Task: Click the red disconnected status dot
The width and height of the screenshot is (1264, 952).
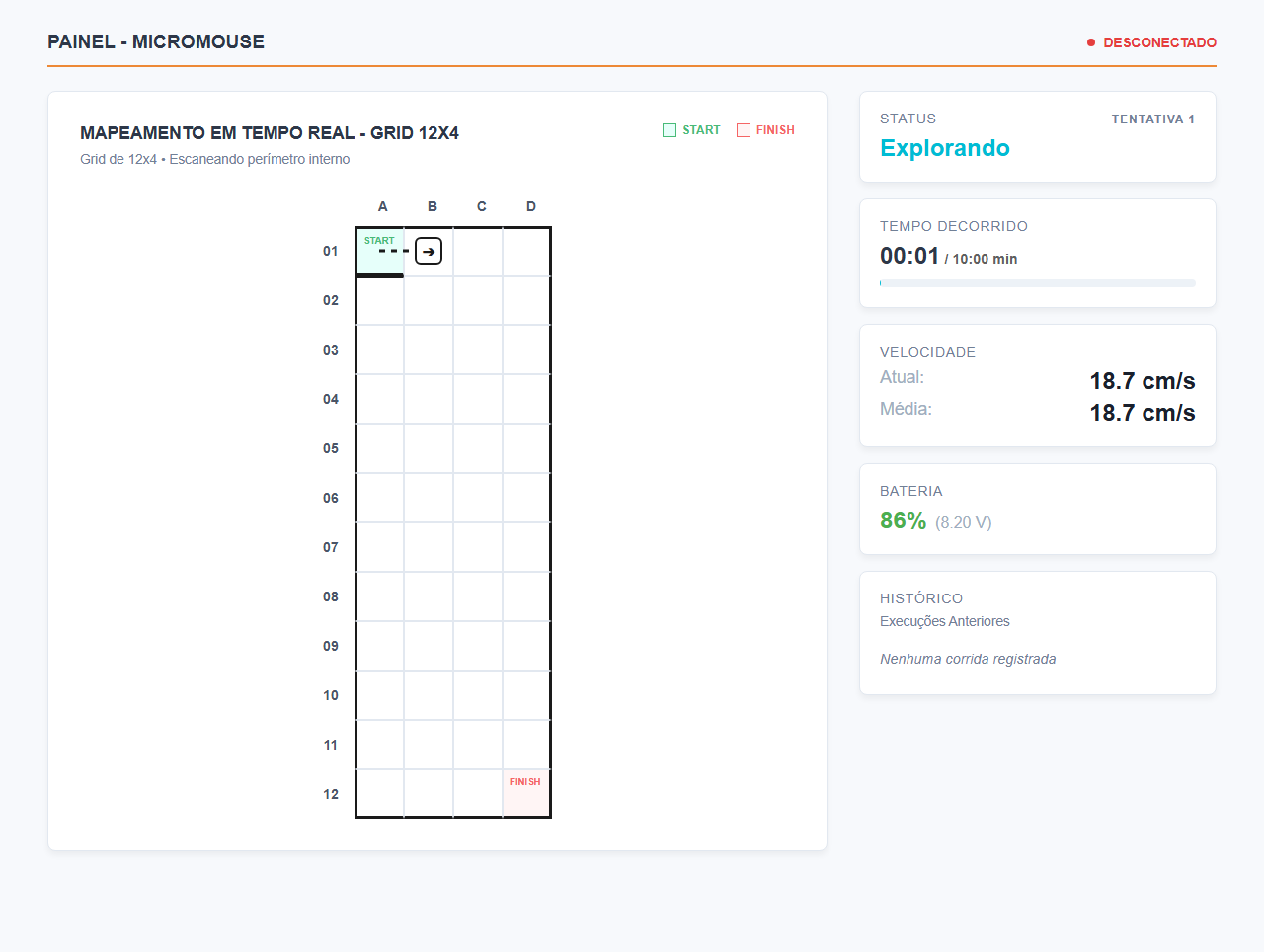Action: [1091, 42]
